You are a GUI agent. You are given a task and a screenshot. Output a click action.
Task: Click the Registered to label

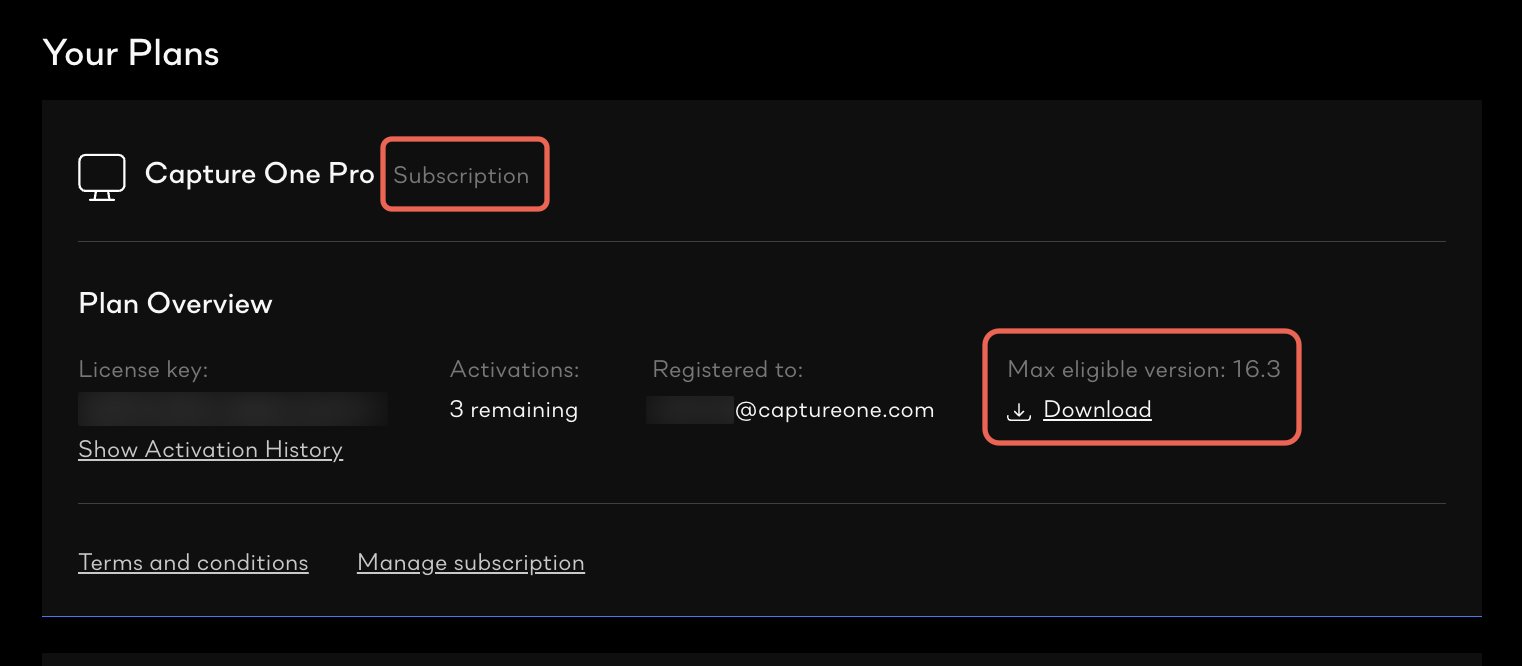(x=728, y=370)
